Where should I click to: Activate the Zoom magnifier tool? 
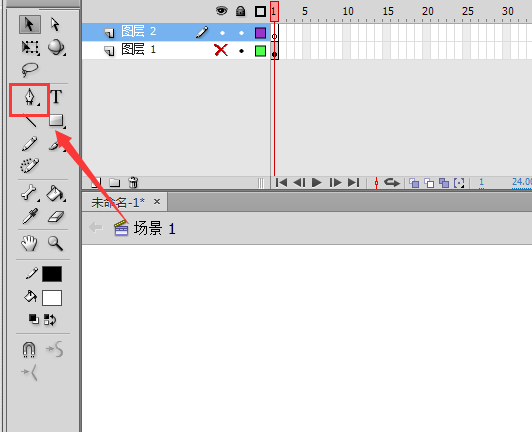coord(55,243)
